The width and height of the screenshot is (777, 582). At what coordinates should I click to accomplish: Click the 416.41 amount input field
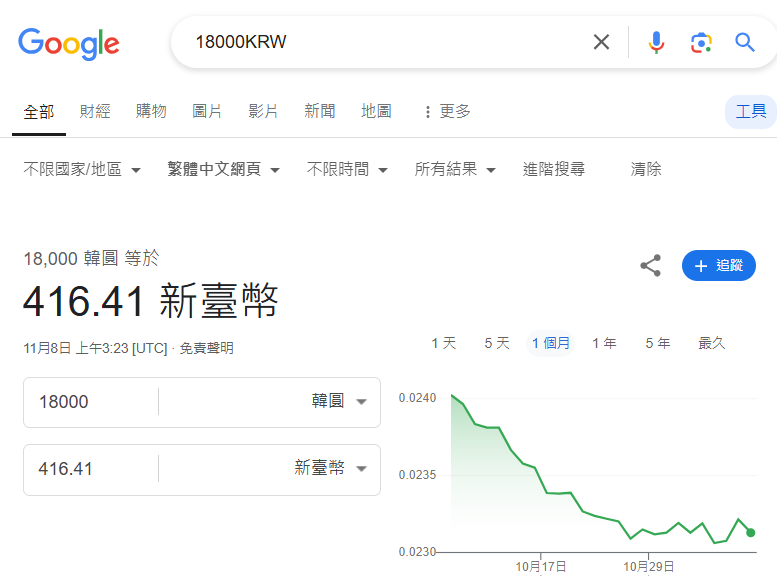coord(91,469)
